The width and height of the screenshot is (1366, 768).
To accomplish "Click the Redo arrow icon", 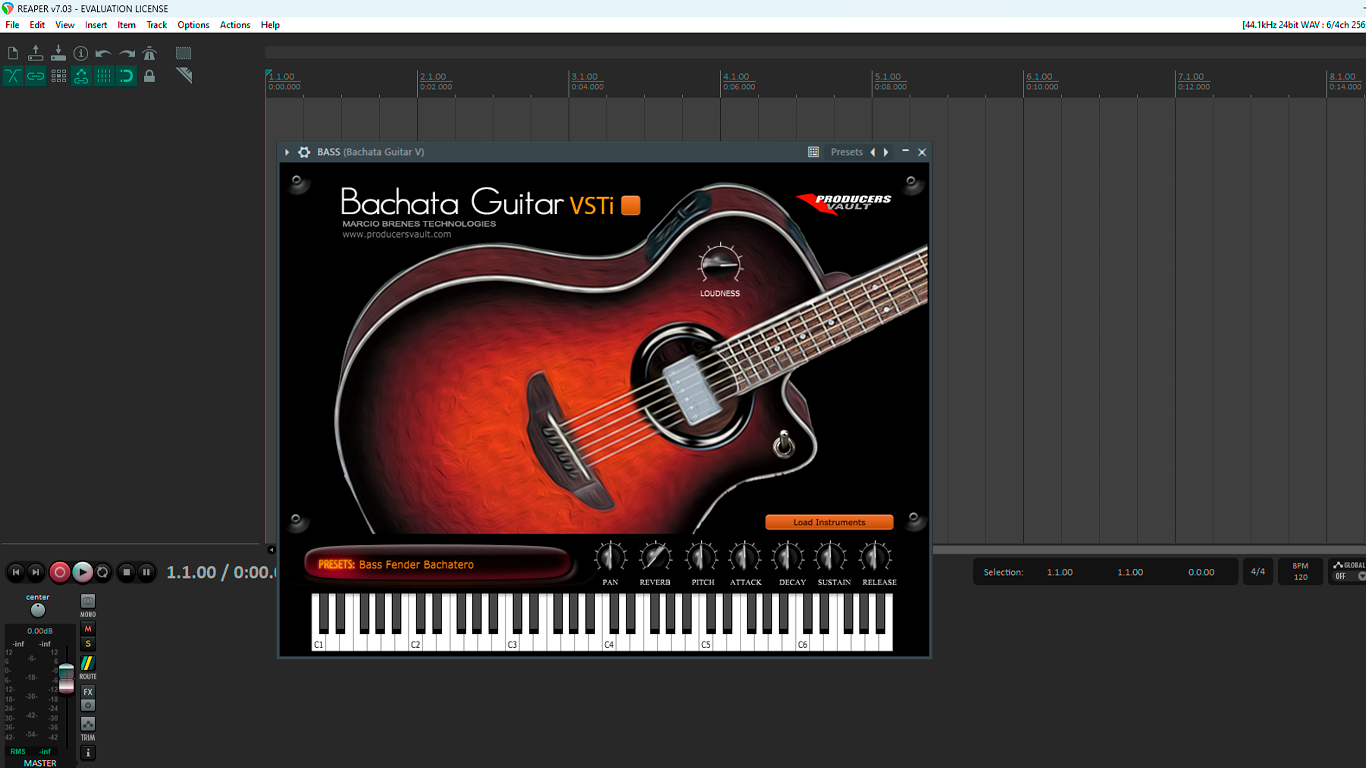I will 127,53.
